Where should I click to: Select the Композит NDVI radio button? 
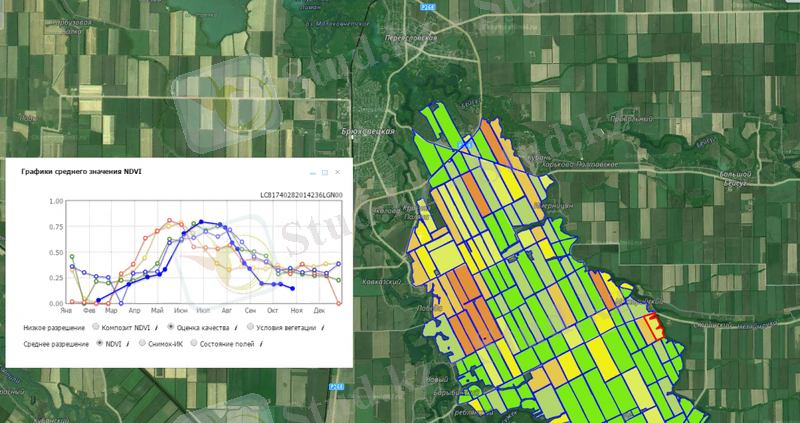click(x=95, y=327)
